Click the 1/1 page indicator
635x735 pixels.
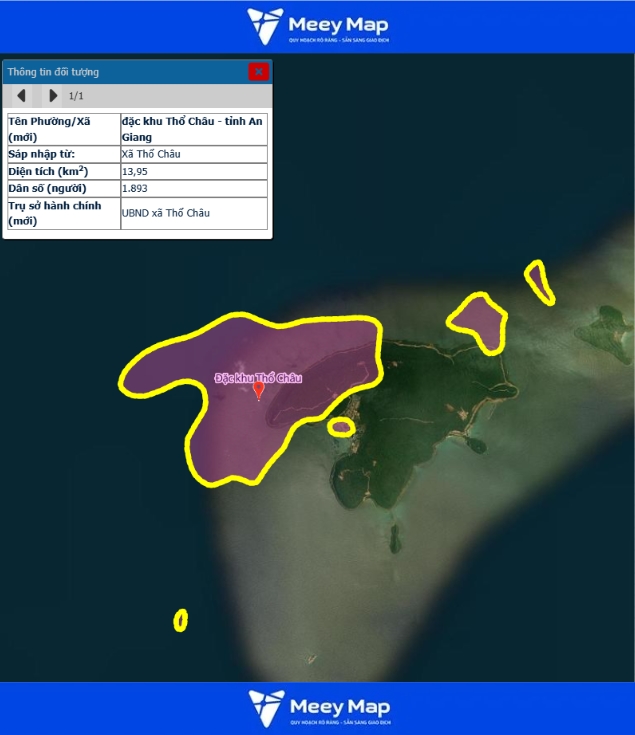[x=76, y=96]
